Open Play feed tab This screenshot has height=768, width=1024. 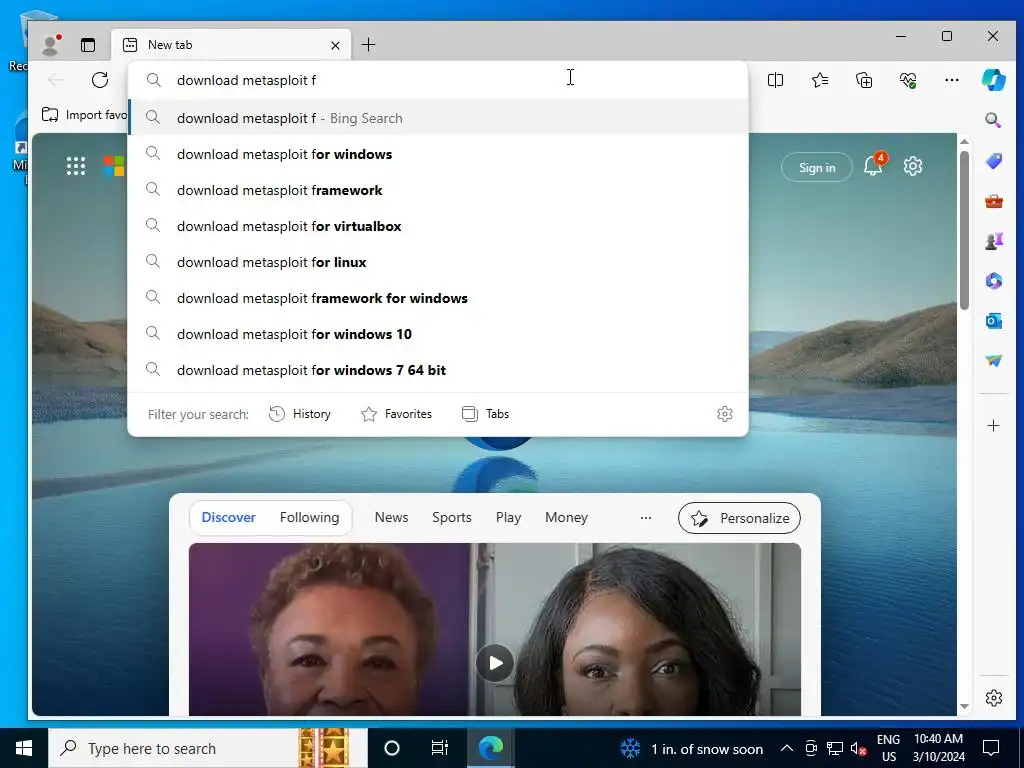(x=508, y=517)
